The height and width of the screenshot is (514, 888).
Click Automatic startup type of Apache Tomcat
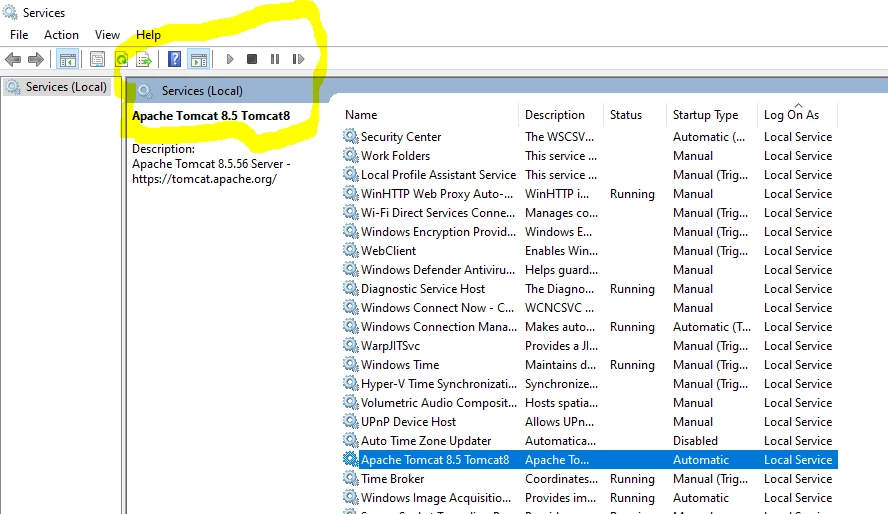coord(701,460)
